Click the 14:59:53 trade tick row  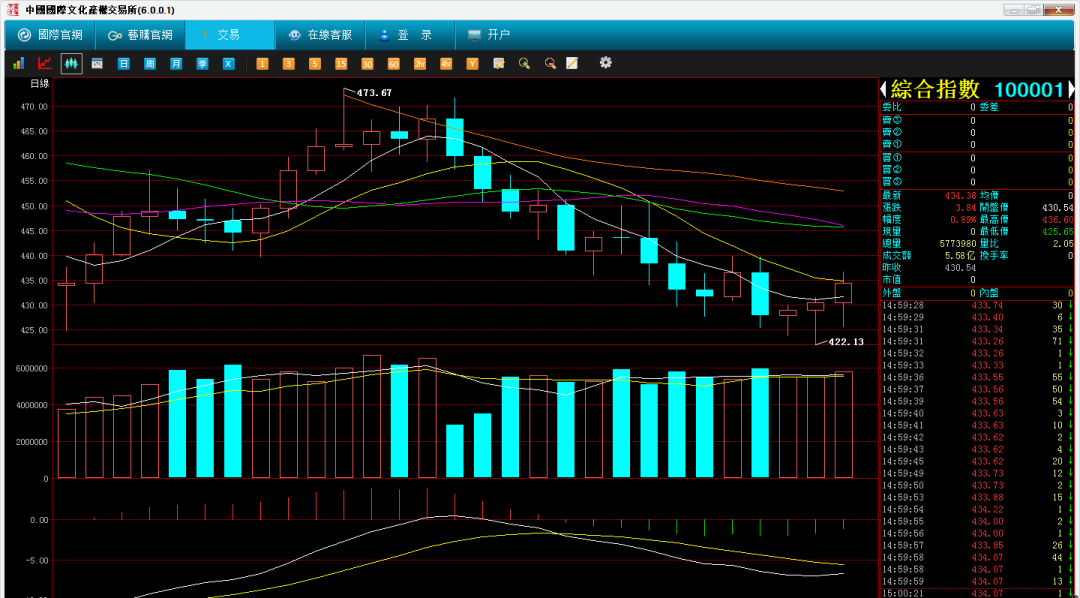point(977,497)
